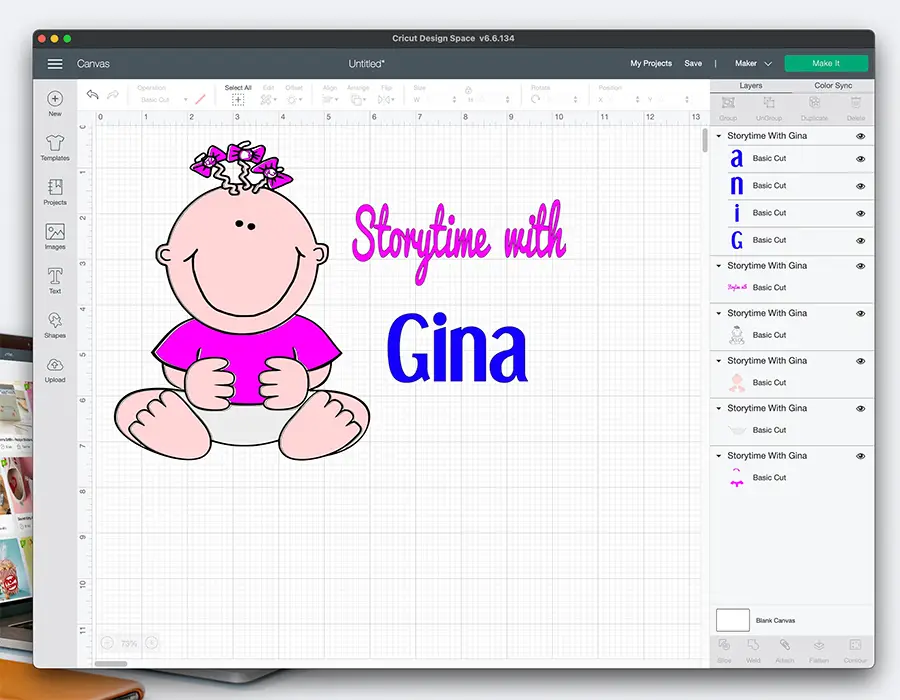Toggle visibility of the diaper layer group

(860, 409)
